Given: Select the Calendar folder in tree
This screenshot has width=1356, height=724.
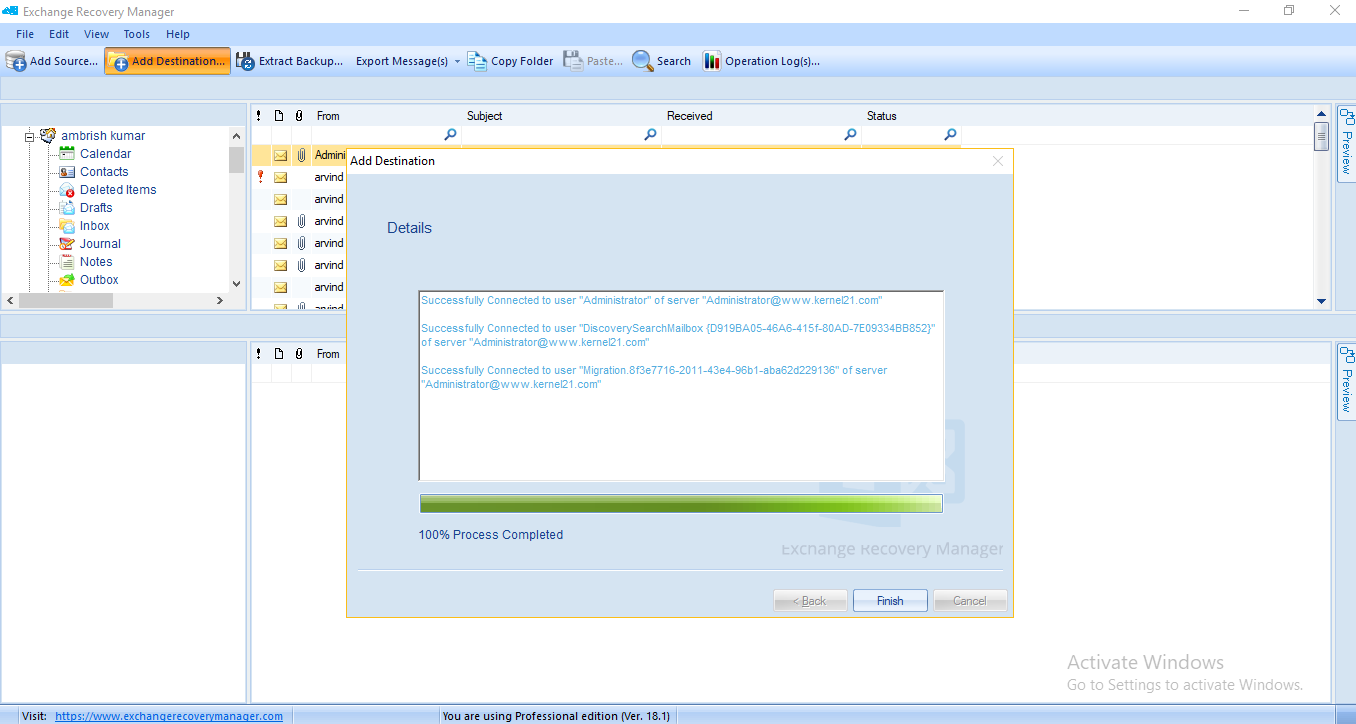Looking at the screenshot, I should click(x=105, y=154).
